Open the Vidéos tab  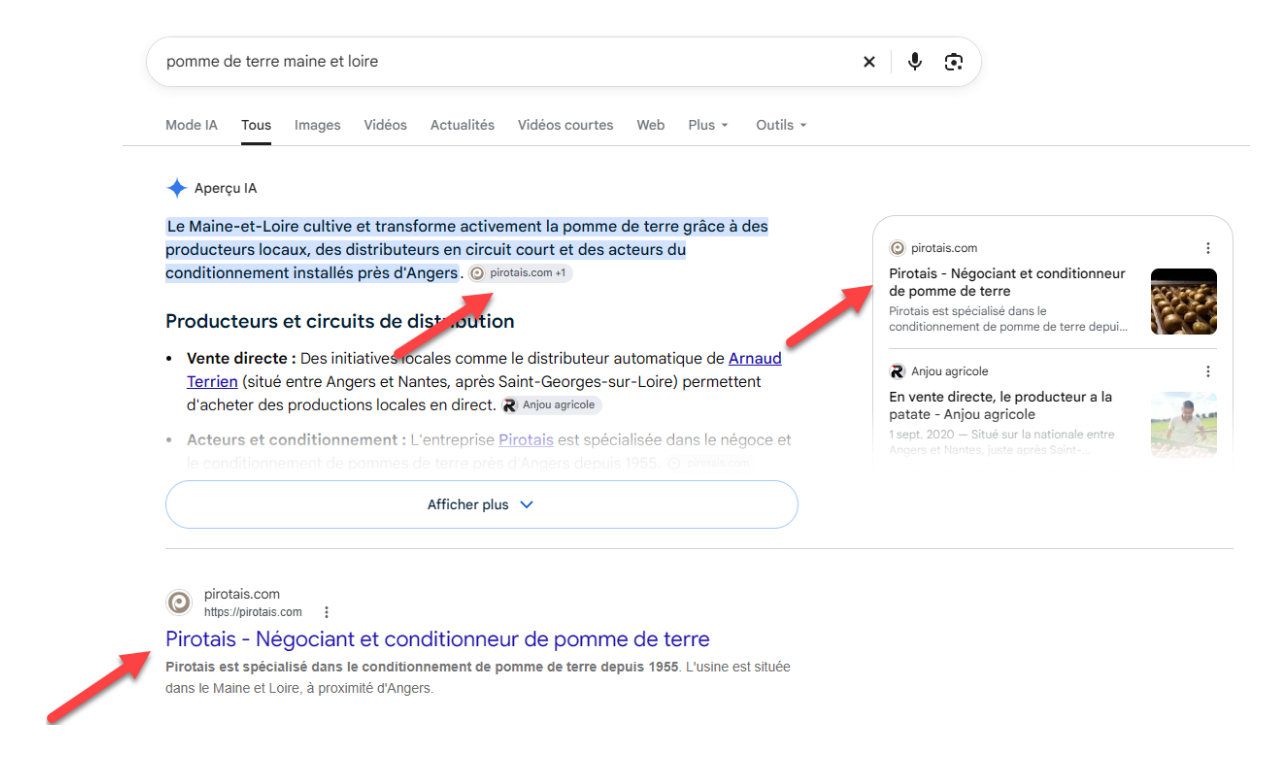[385, 125]
